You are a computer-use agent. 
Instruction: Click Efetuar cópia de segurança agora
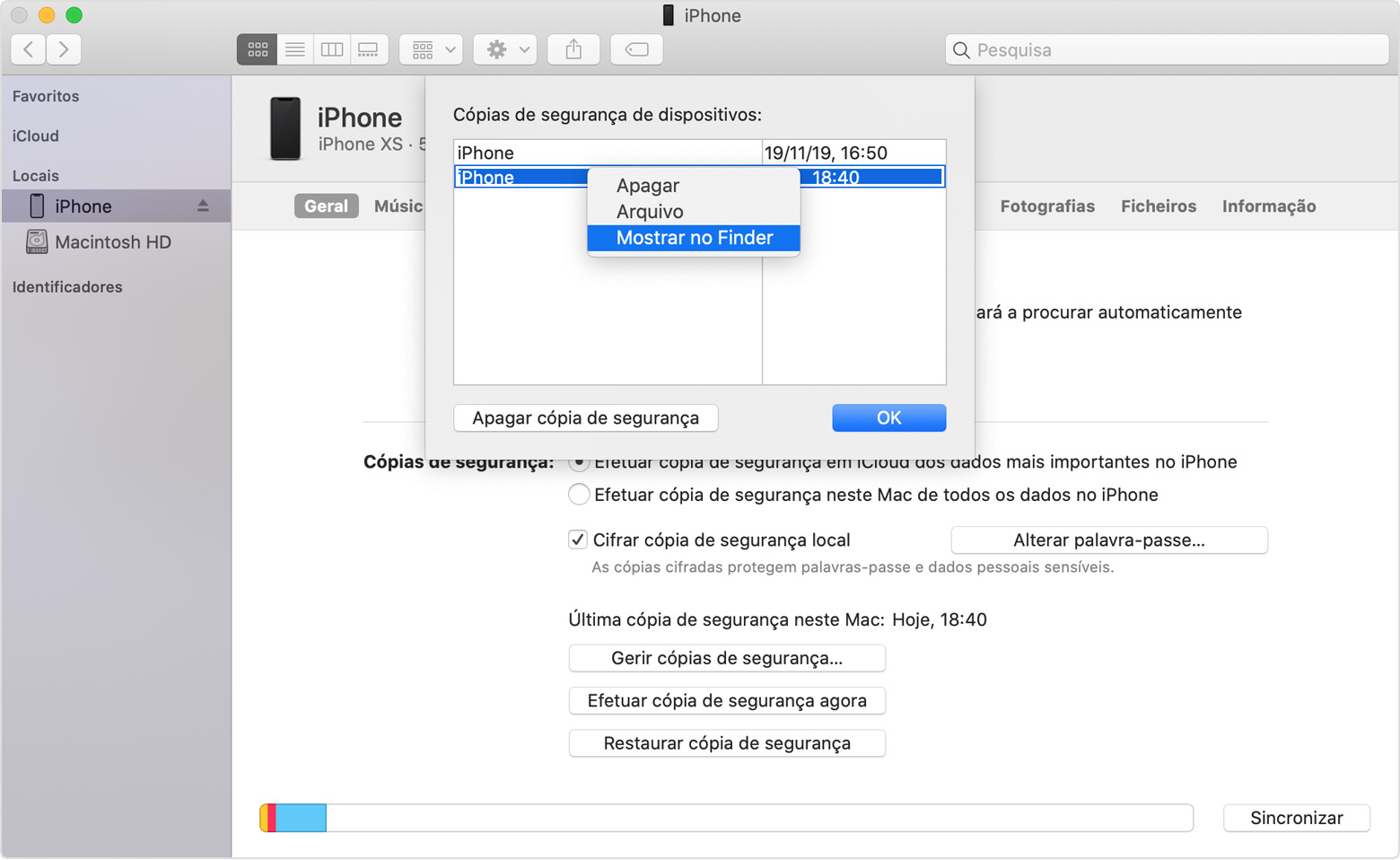point(727,700)
